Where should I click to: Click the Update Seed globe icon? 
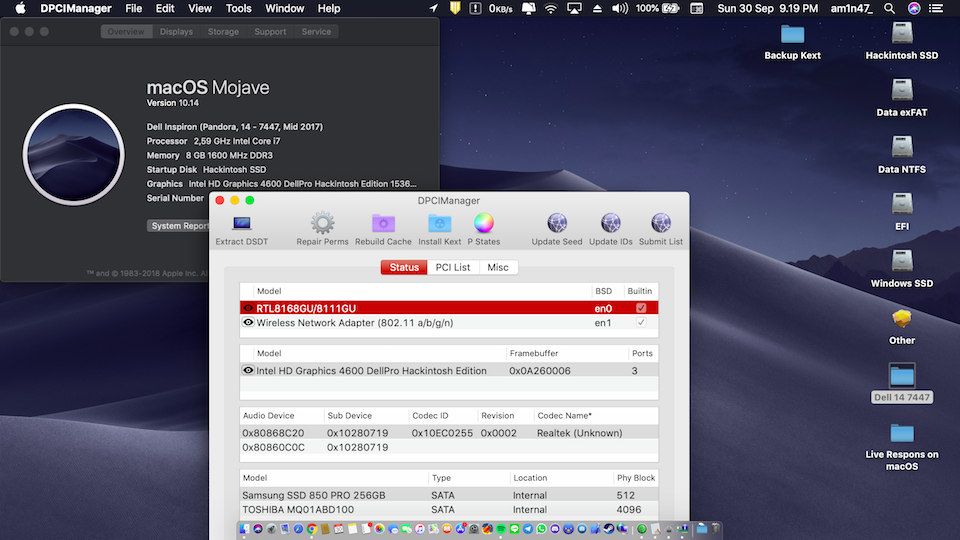pos(557,224)
